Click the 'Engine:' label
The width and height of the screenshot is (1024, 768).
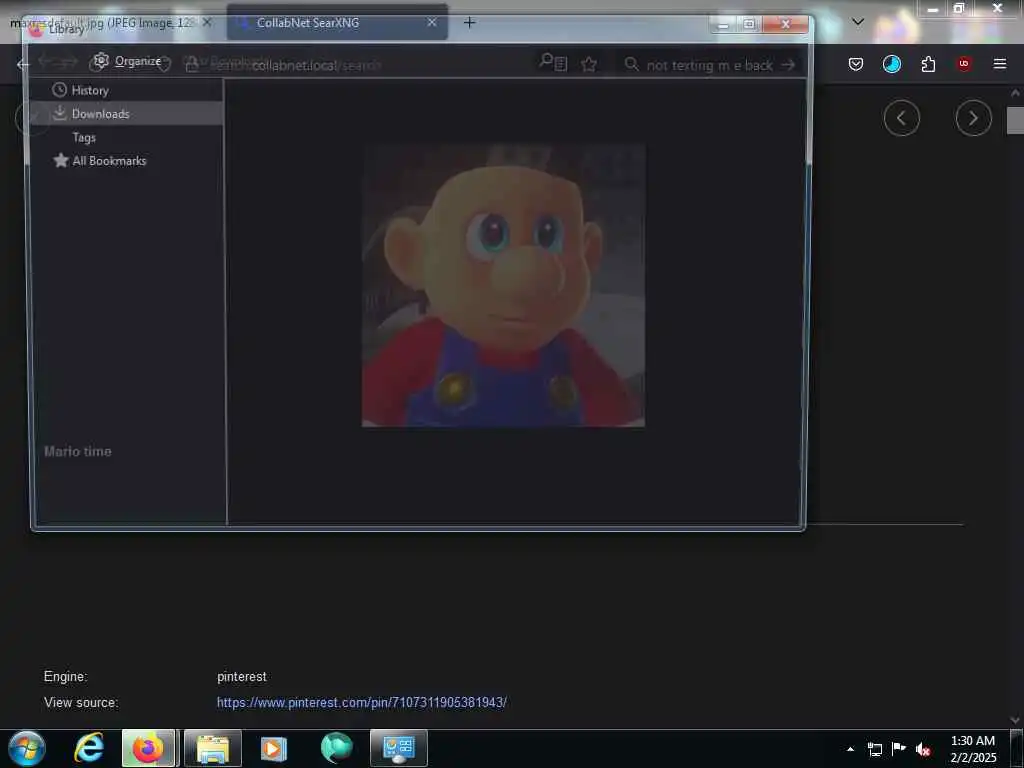point(65,677)
